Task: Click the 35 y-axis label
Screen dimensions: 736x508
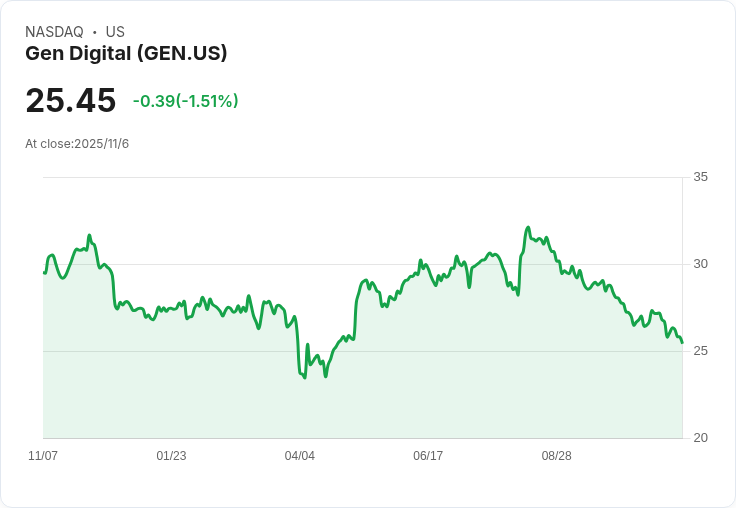Action: [x=700, y=177]
